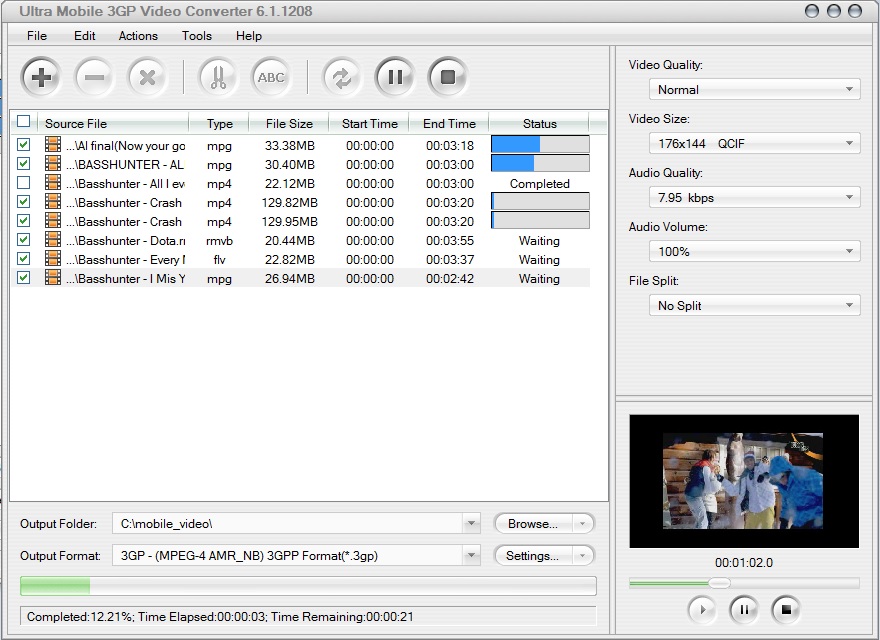Click the 'rmvb' type cell
Screen dimensions: 880x640
pos(219,241)
